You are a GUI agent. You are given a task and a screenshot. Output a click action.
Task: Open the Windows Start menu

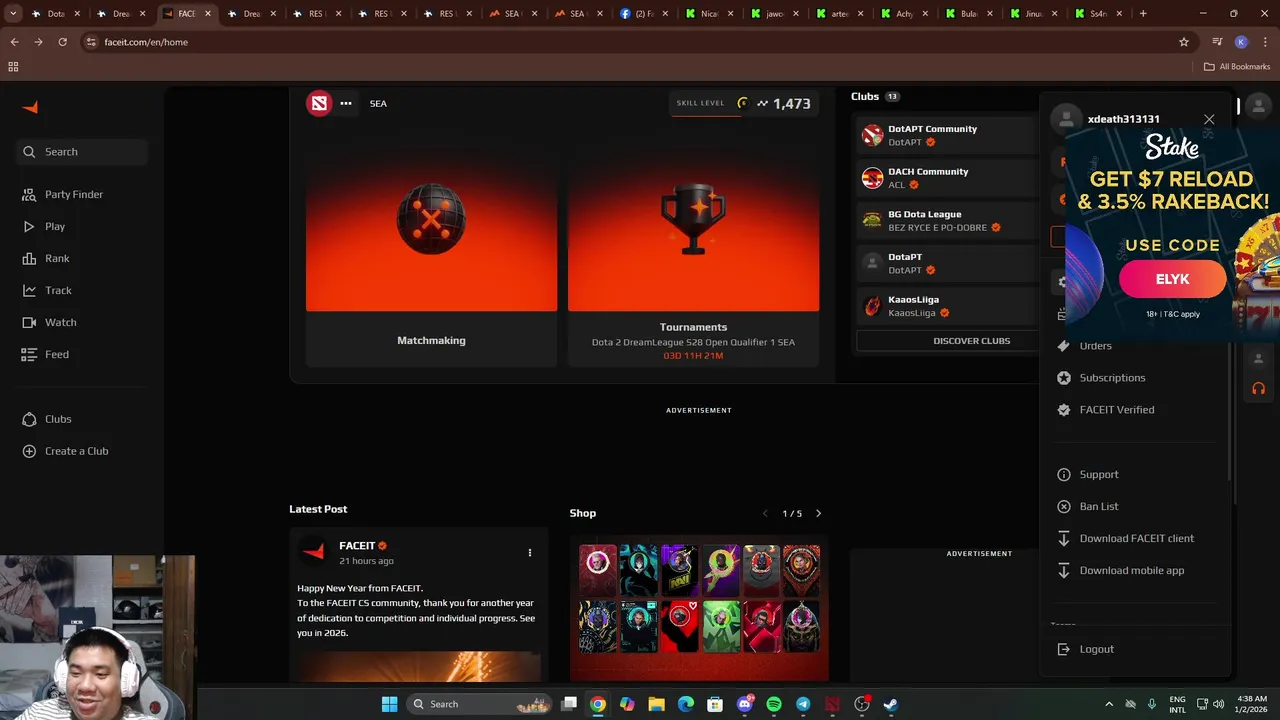pyautogui.click(x=389, y=704)
